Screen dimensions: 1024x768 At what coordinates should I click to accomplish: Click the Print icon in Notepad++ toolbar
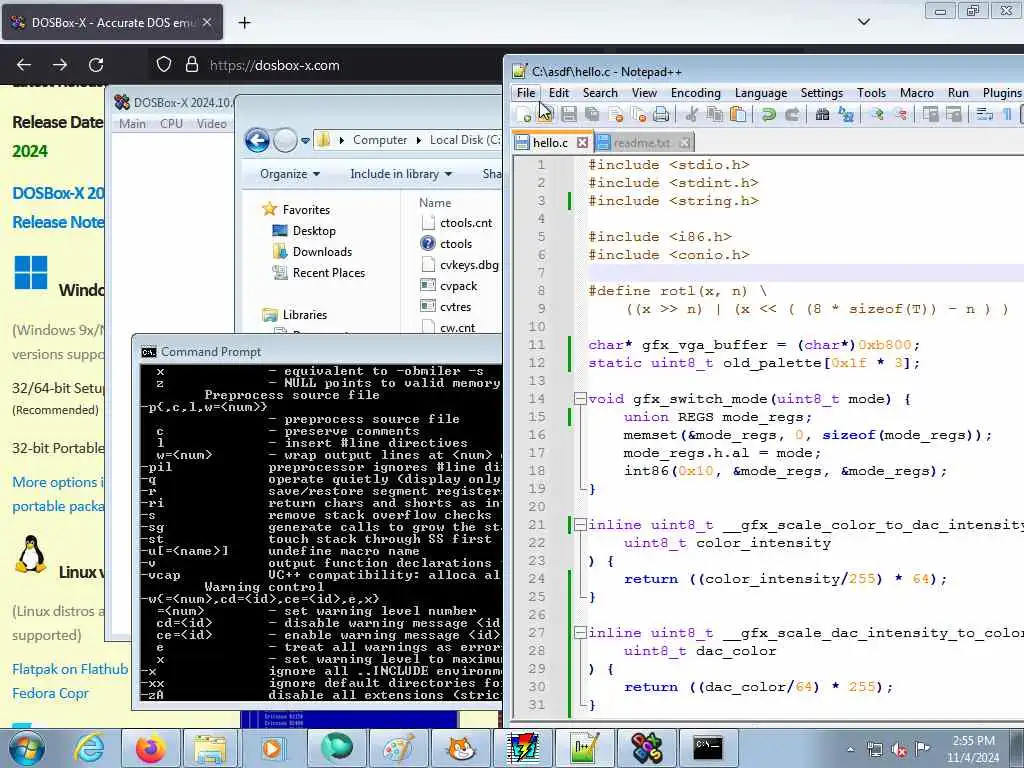pyautogui.click(x=661, y=115)
